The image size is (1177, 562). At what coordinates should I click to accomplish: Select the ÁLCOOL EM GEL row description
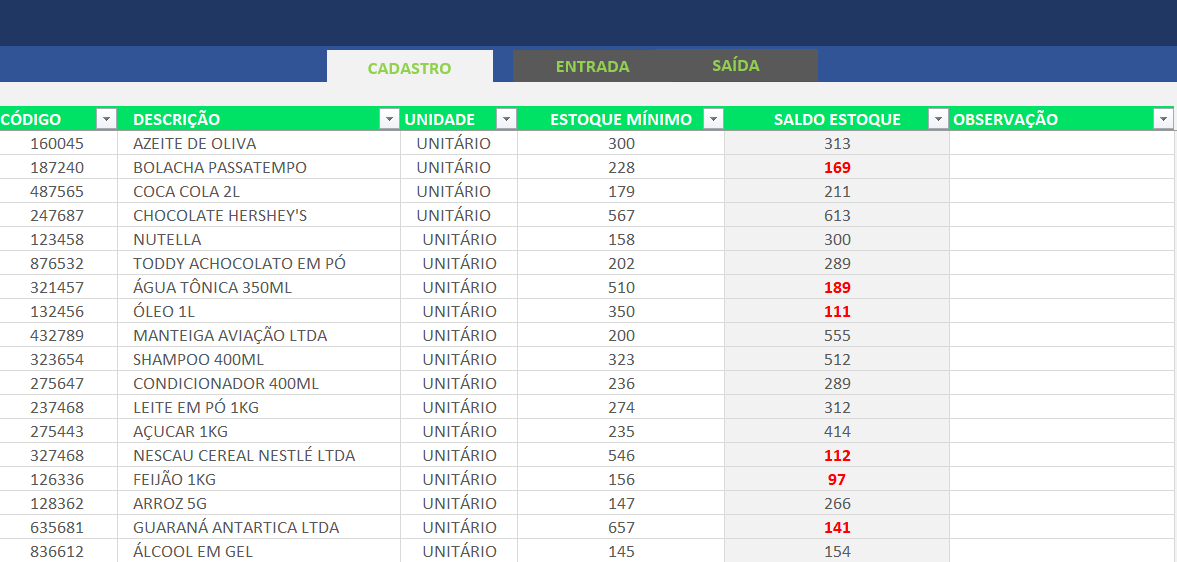point(193,551)
